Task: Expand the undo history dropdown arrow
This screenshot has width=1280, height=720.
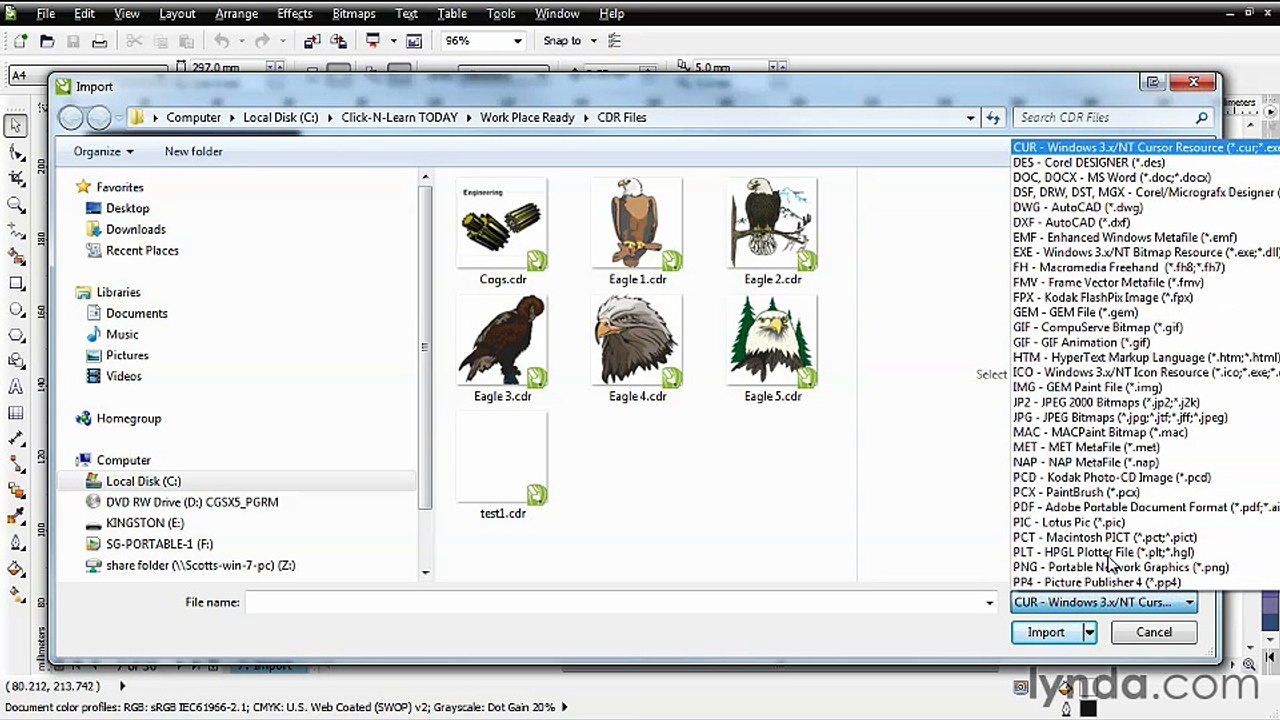Action: point(241,41)
